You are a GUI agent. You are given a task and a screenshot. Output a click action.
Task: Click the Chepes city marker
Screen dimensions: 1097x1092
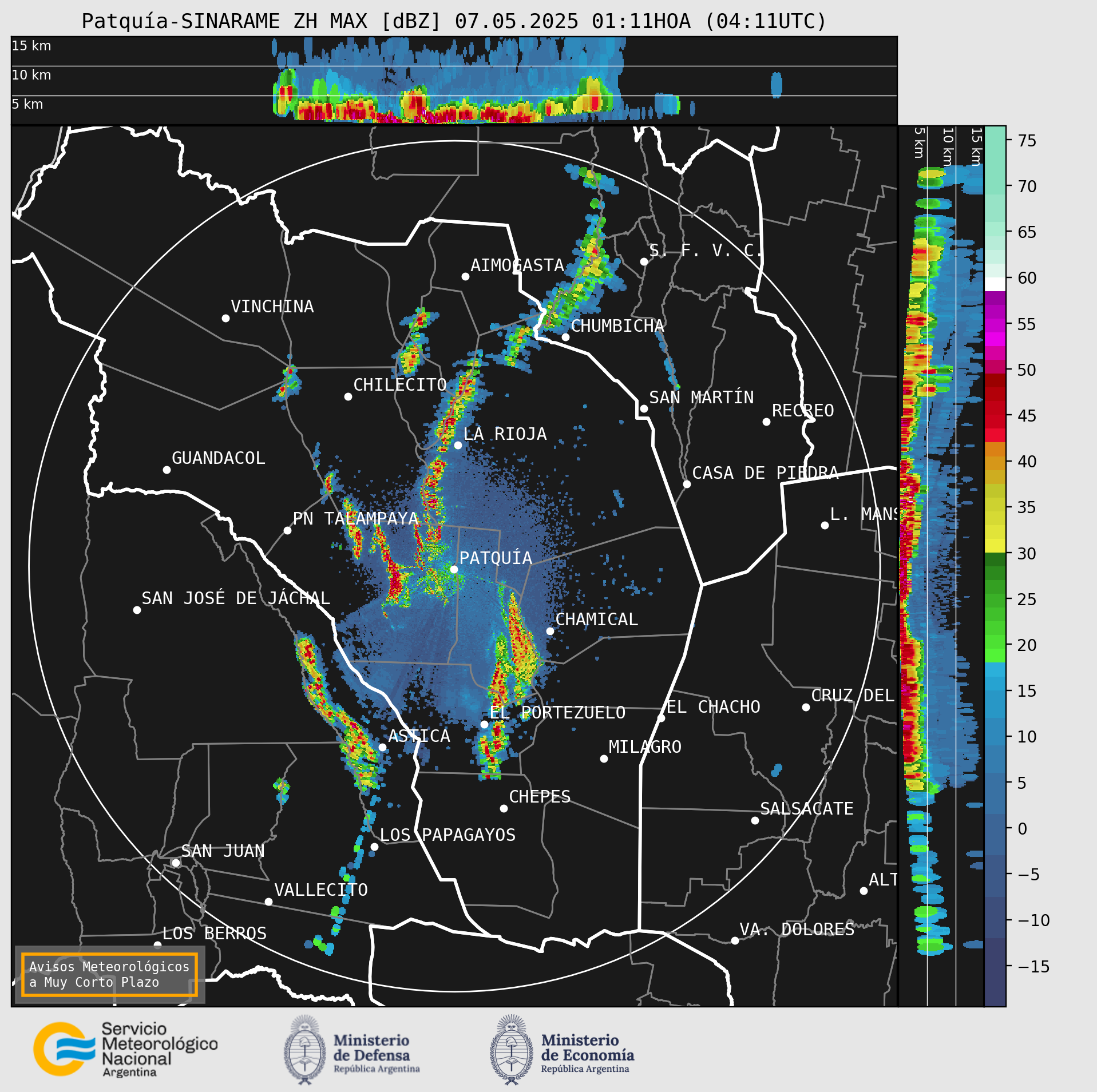pos(504,808)
